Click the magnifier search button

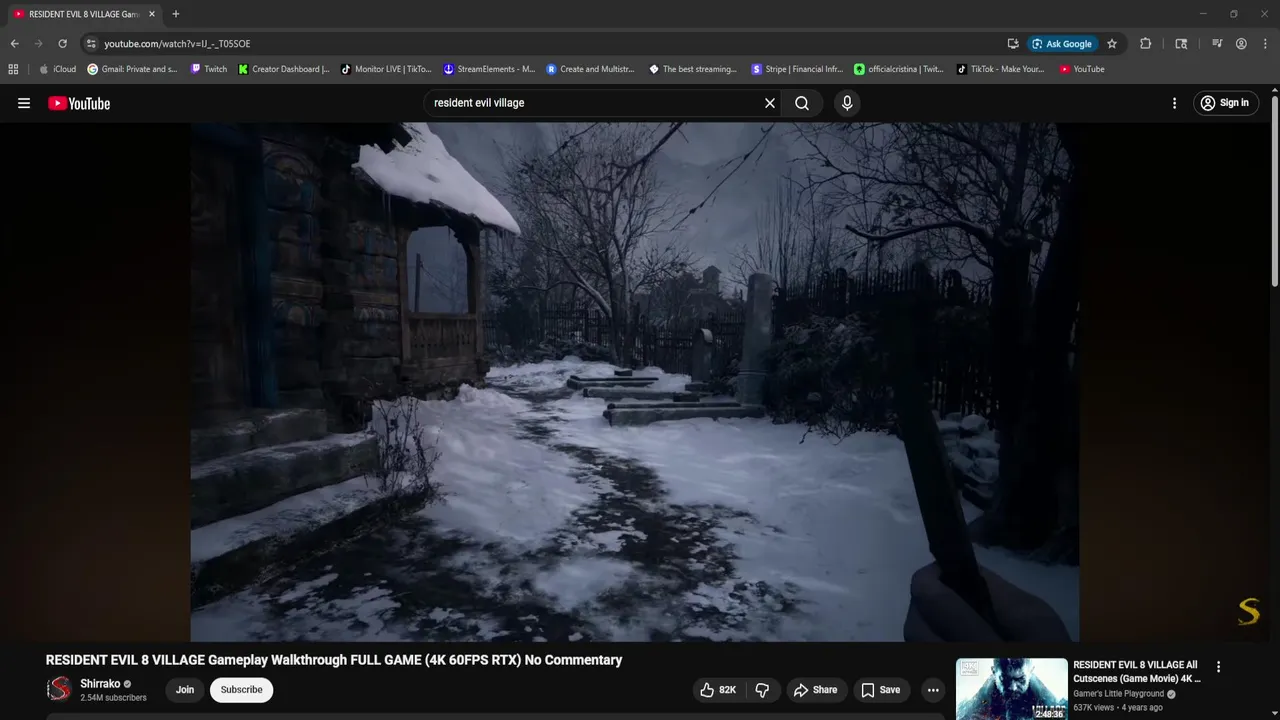coord(802,103)
